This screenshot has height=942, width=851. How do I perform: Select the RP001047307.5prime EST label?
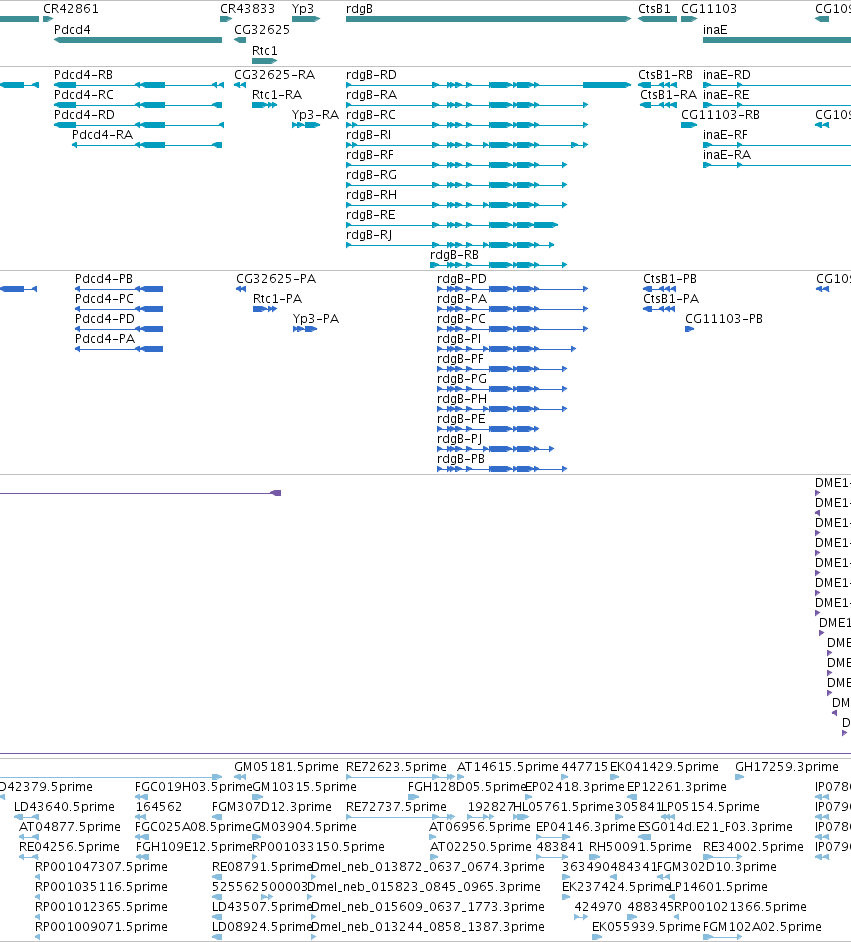coord(101,867)
